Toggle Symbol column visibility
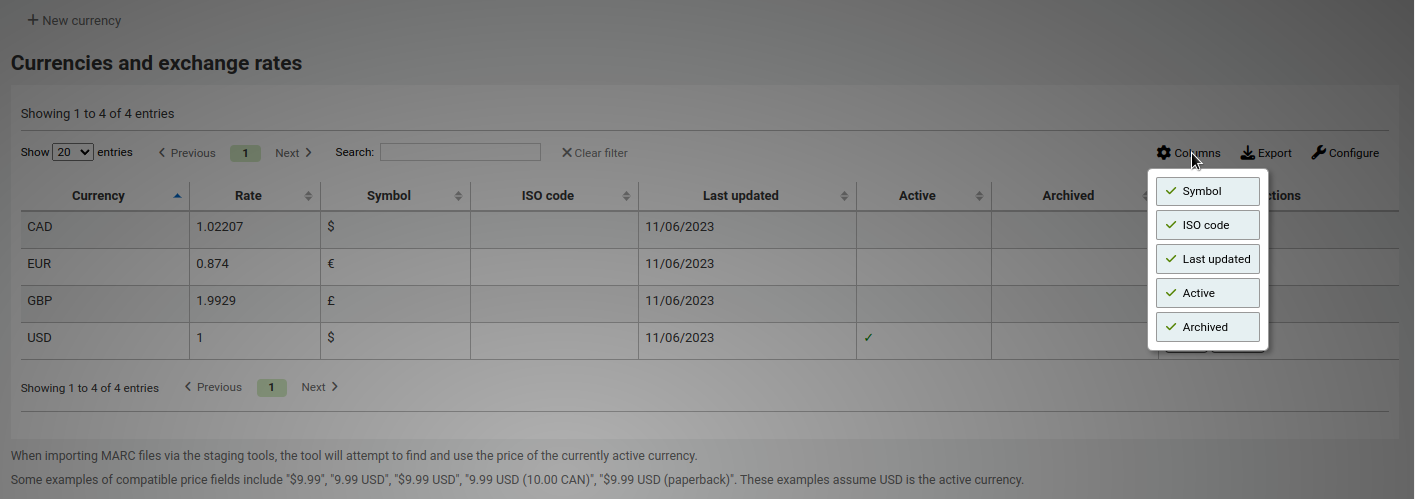The width and height of the screenshot is (1415, 499). tap(1207, 191)
